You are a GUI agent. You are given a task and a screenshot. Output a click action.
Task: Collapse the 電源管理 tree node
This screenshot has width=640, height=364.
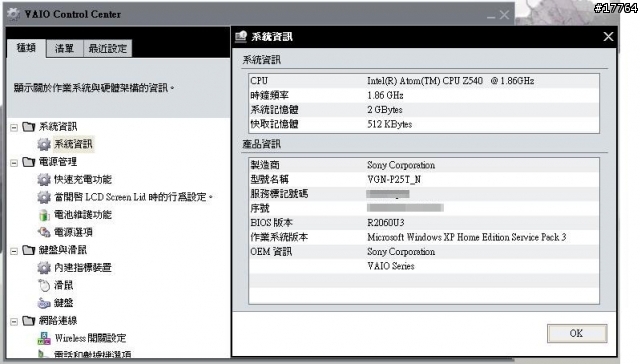click(x=14, y=163)
